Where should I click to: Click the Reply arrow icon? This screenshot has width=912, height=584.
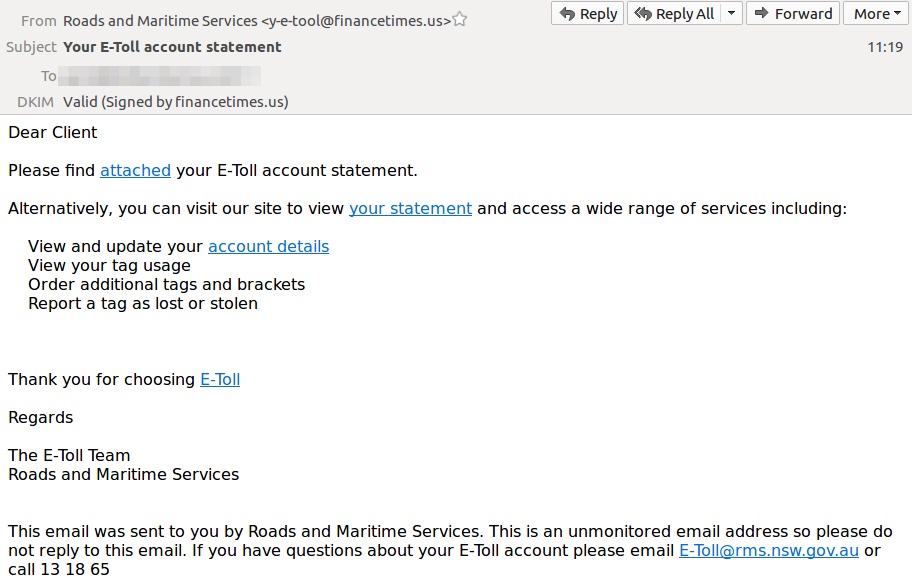[x=567, y=13]
